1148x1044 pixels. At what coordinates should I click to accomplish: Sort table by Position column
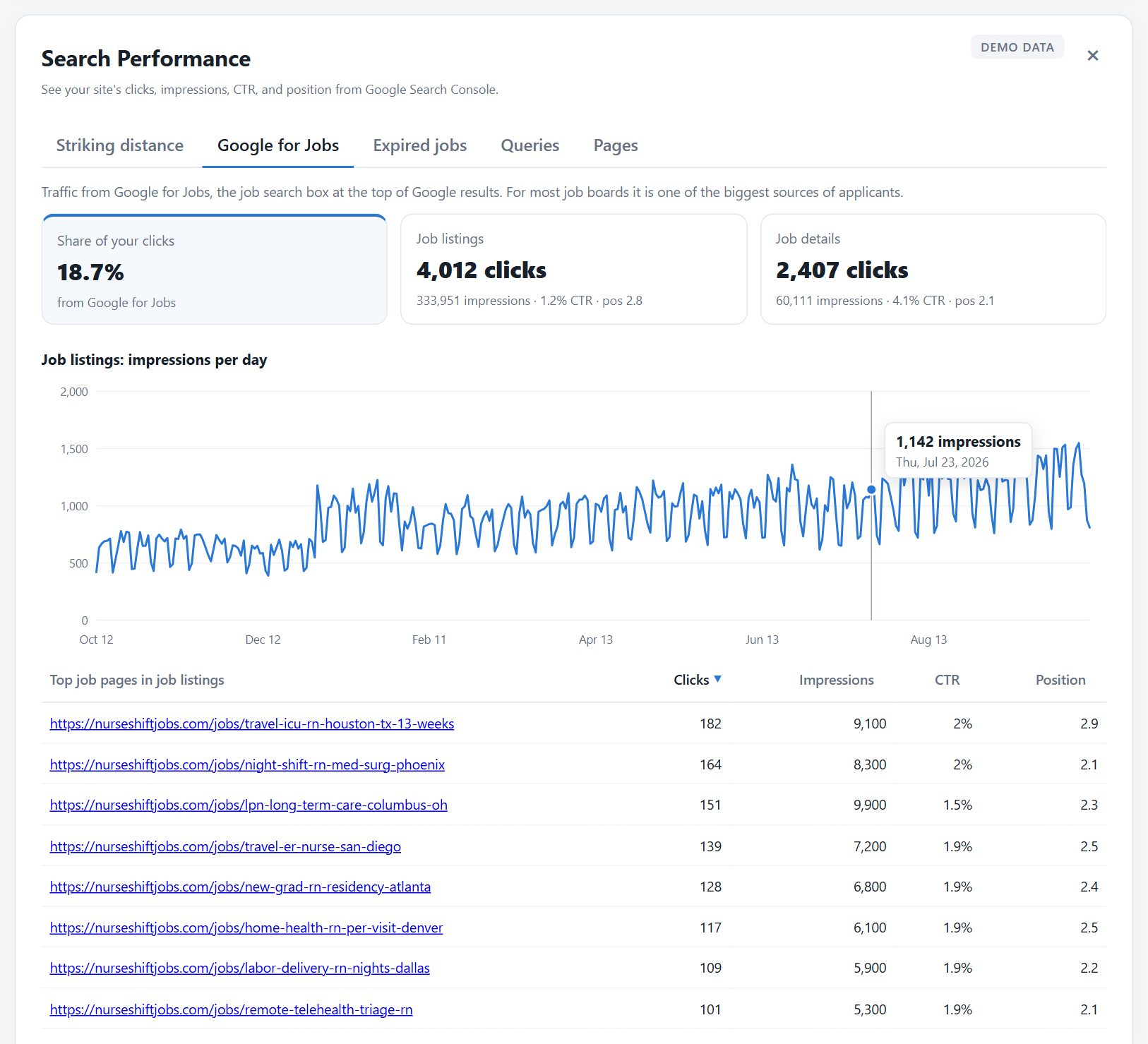[x=1060, y=680]
